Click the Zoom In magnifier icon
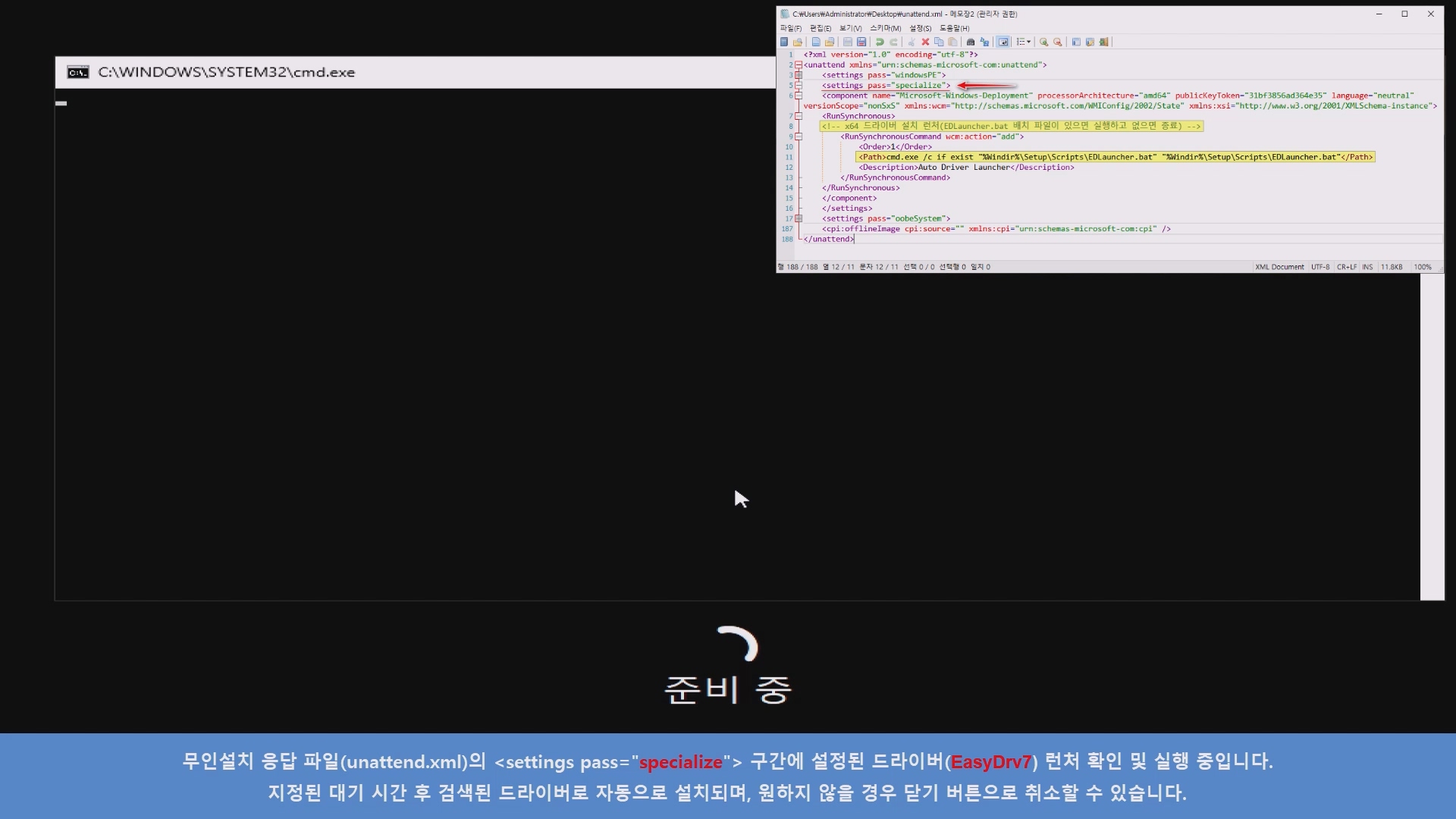The image size is (1456, 819). tap(1043, 42)
